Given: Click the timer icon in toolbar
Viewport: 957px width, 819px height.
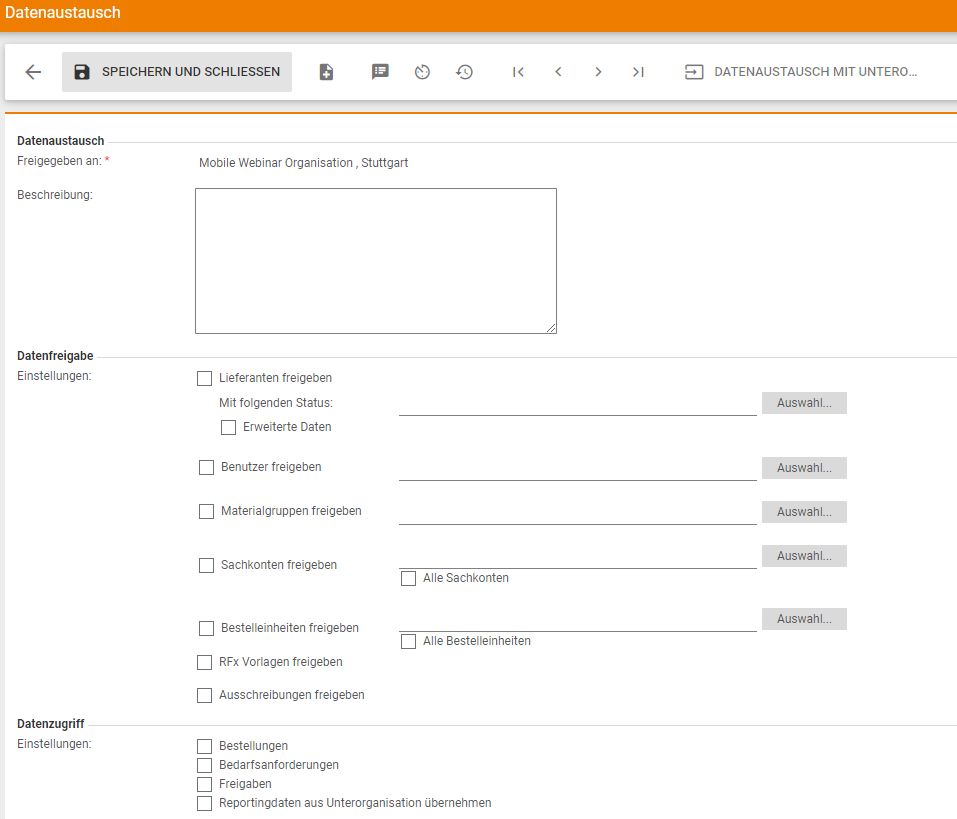Looking at the screenshot, I should click(x=422, y=72).
